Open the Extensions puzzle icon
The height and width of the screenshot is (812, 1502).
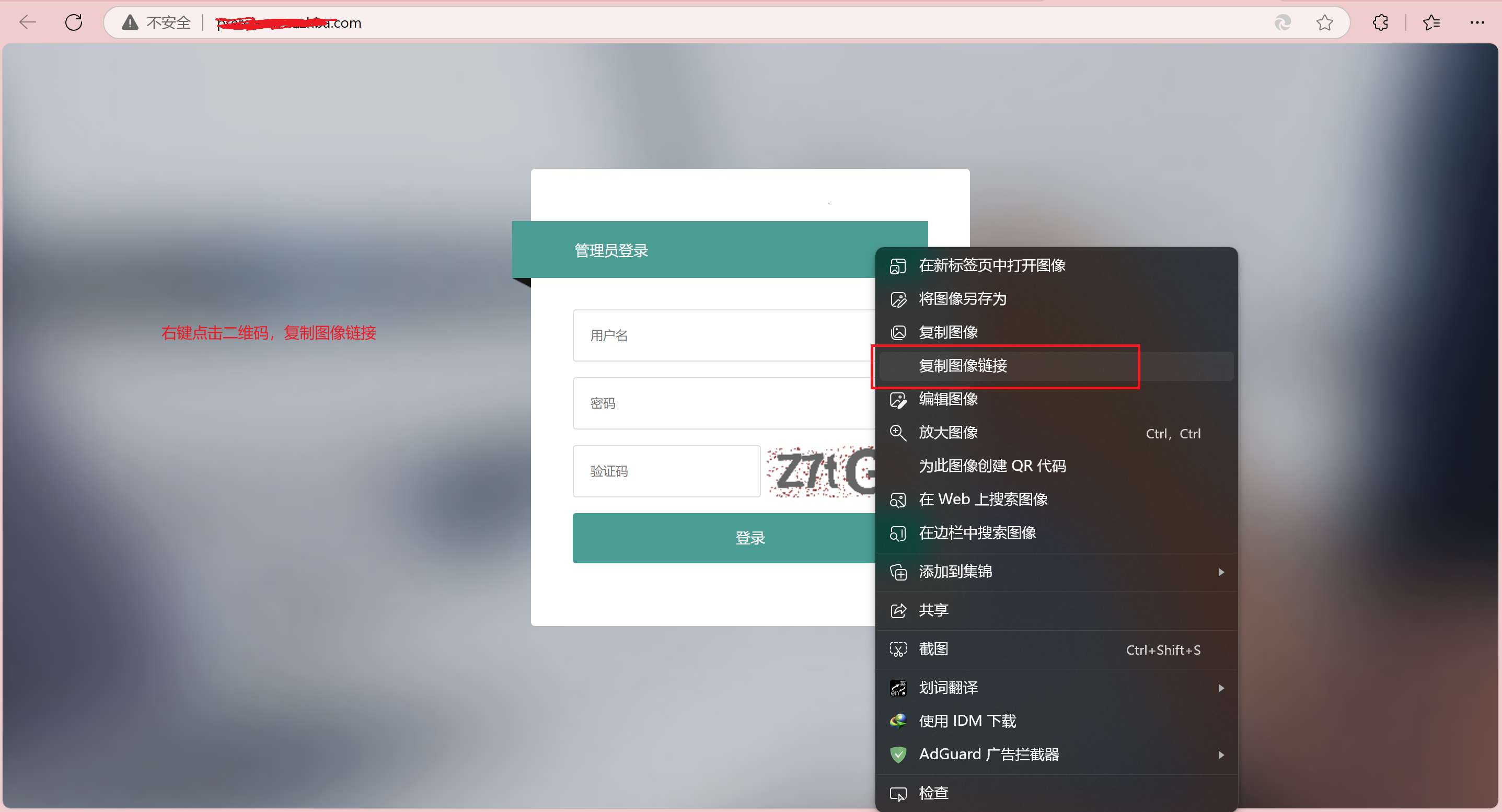1380,23
